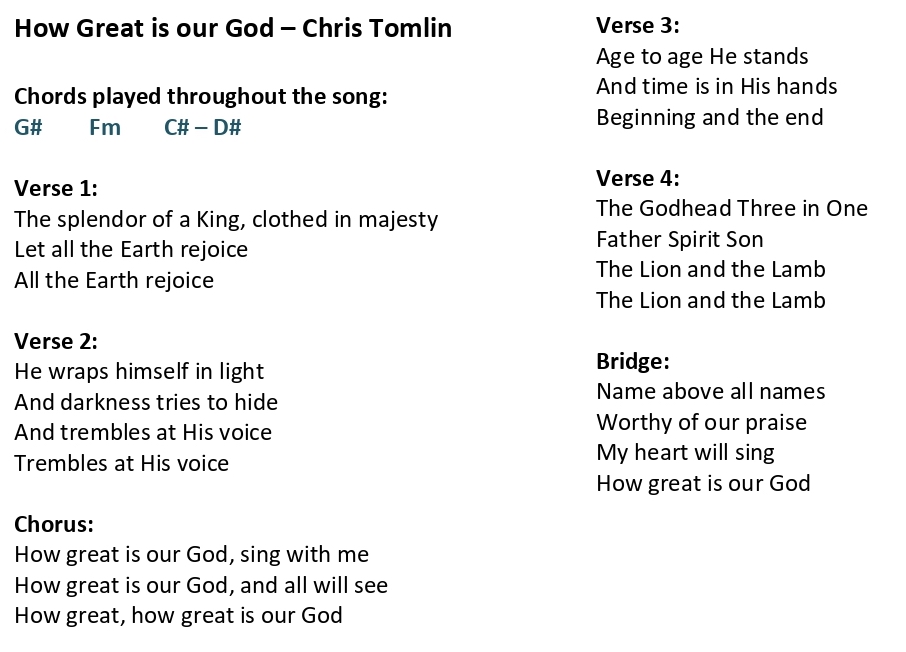Image resolution: width=906 pixels, height=652 pixels.
Task: Click the line Name above all names
Action: coord(711,392)
